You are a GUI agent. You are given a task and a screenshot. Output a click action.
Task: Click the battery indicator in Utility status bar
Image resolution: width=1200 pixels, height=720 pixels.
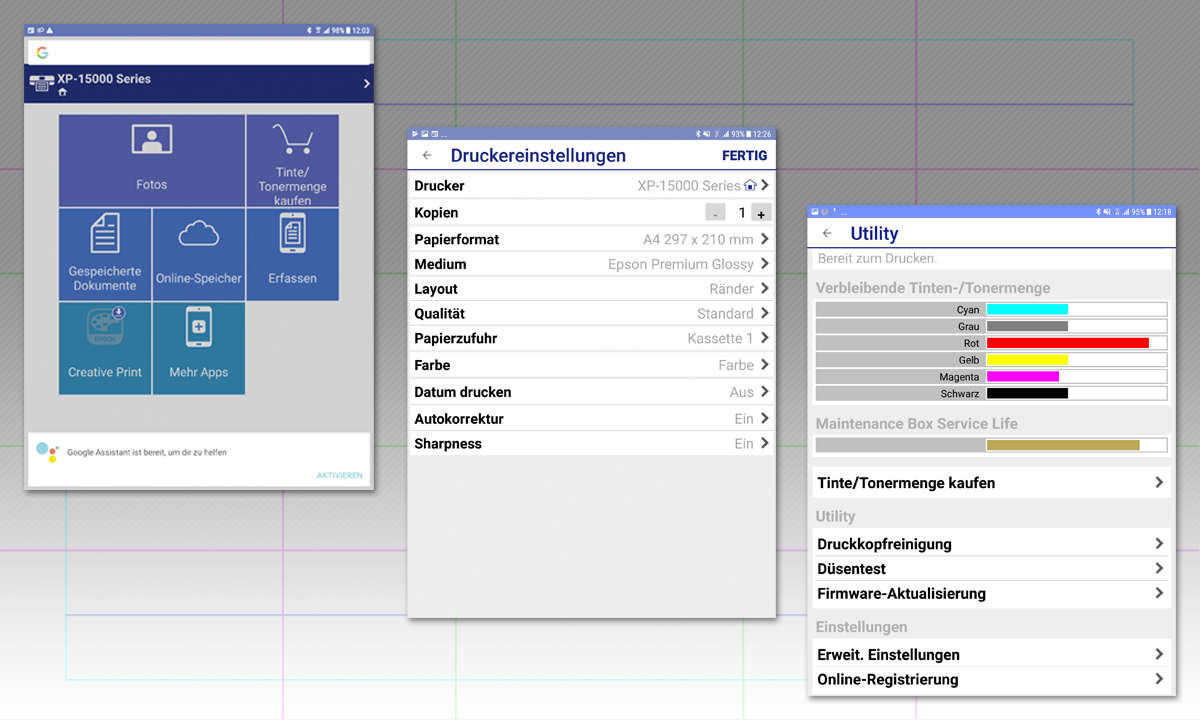coord(1149,212)
